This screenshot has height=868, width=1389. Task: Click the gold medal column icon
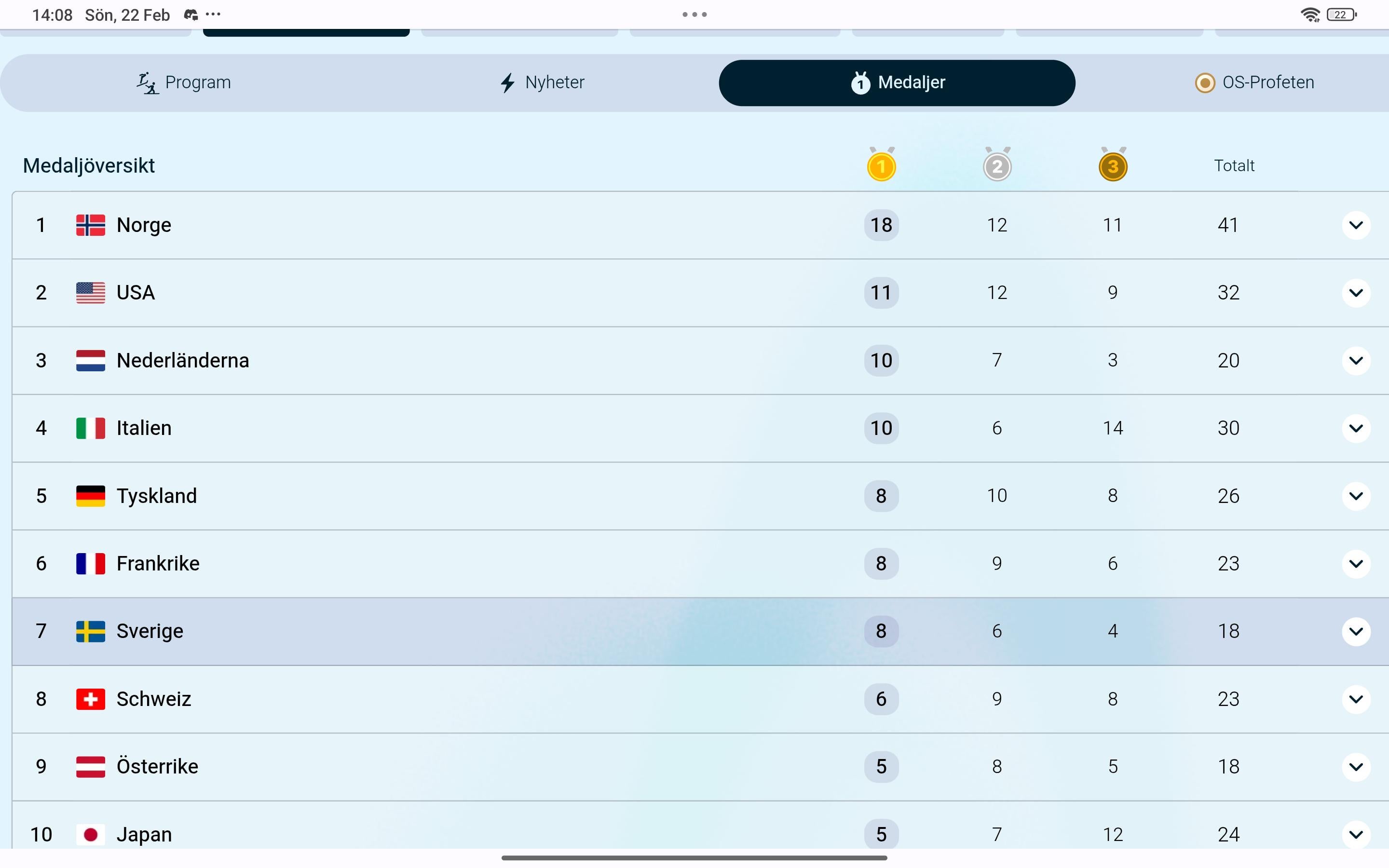click(881, 166)
